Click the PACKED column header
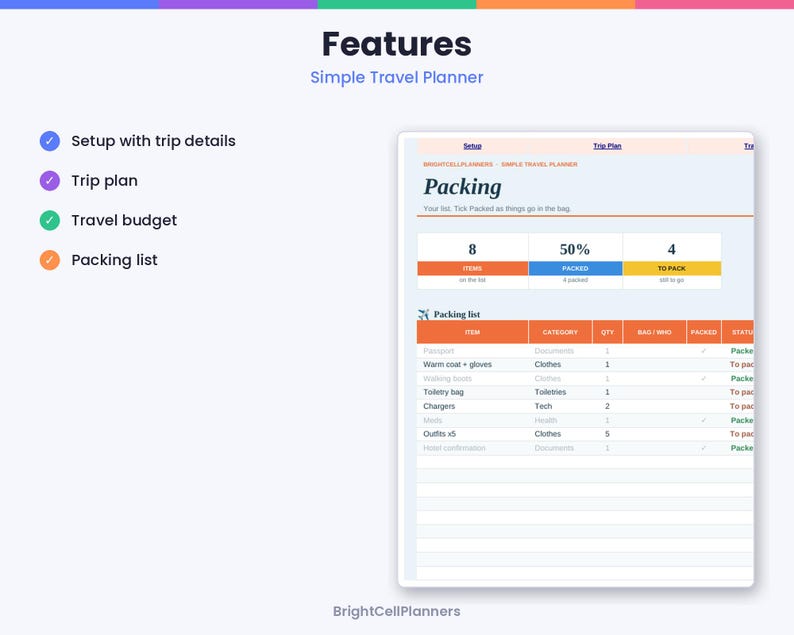This screenshot has width=794, height=635. click(x=703, y=332)
